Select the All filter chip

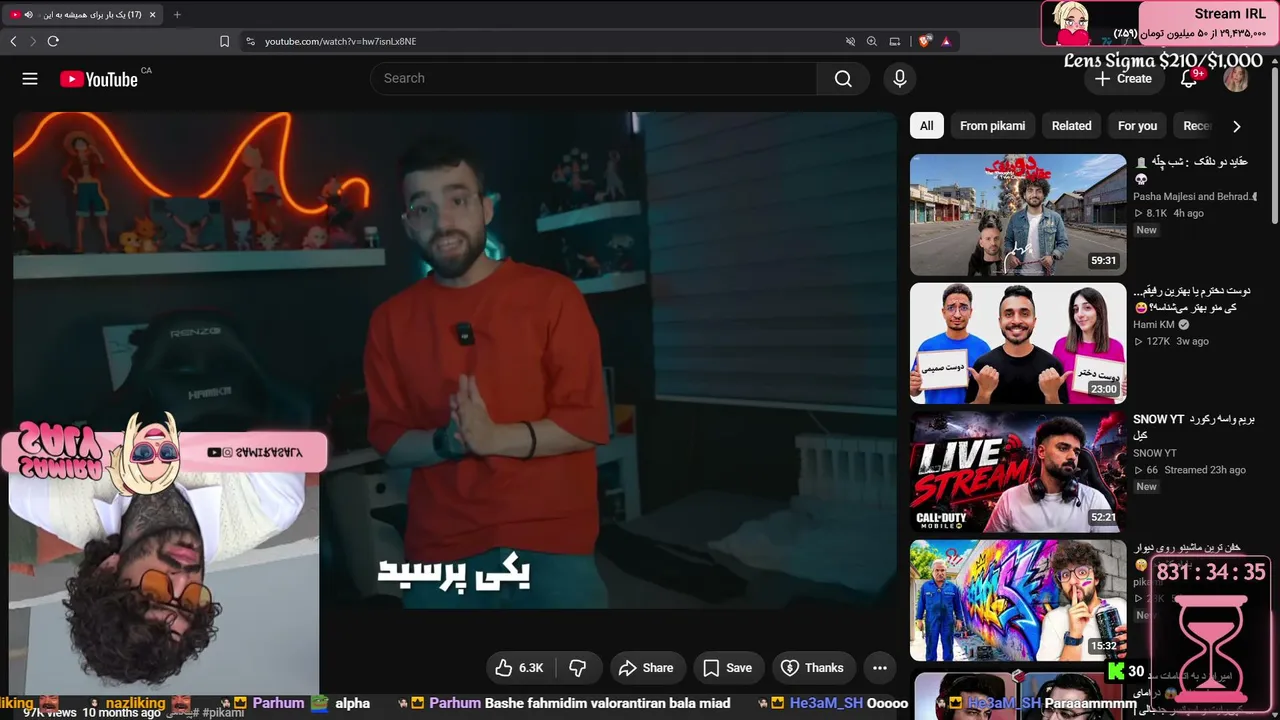pyautogui.click(x=927, y=126)
